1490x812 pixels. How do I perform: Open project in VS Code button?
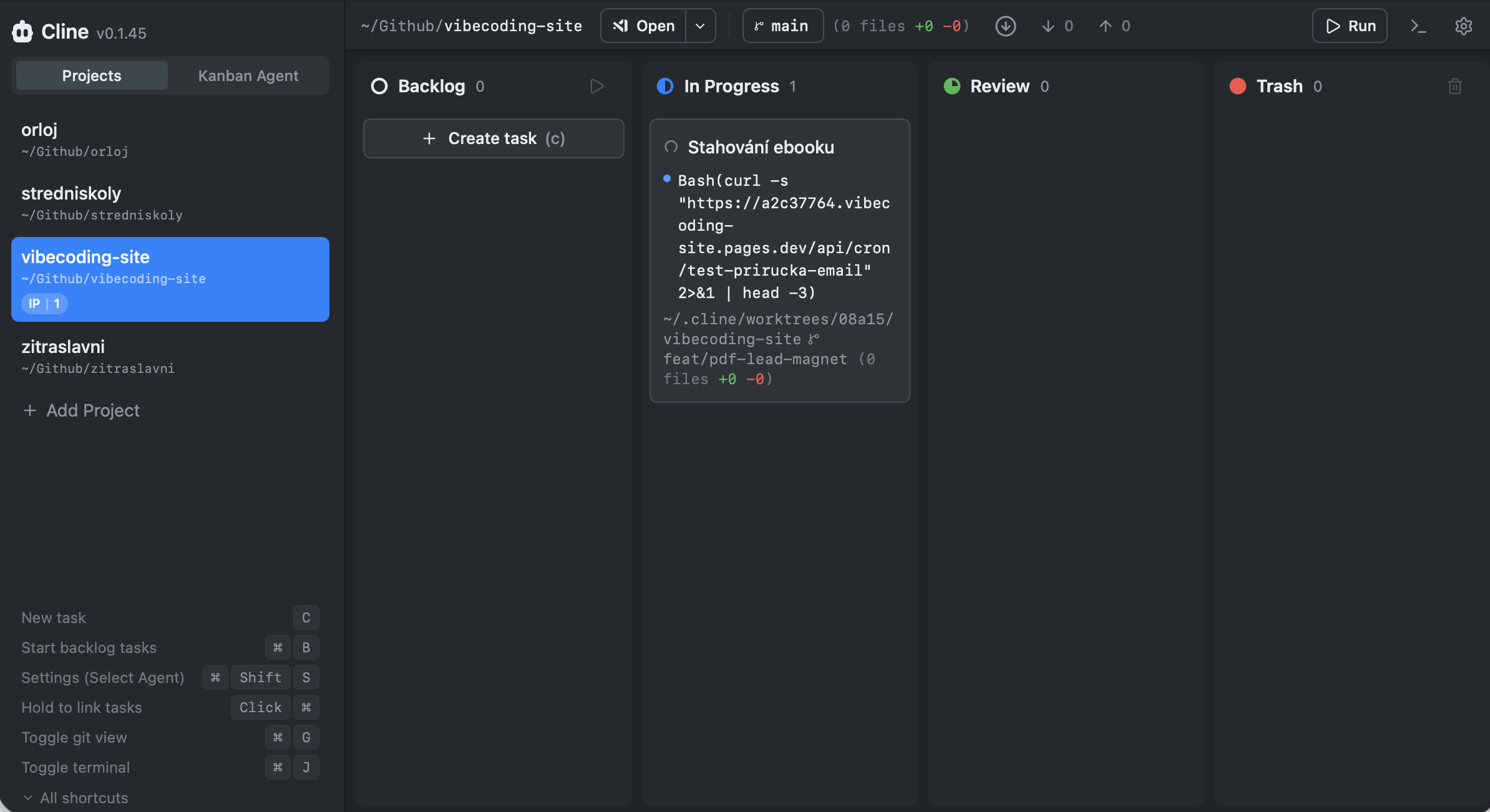pyautogui.click(x=643, y=26)
